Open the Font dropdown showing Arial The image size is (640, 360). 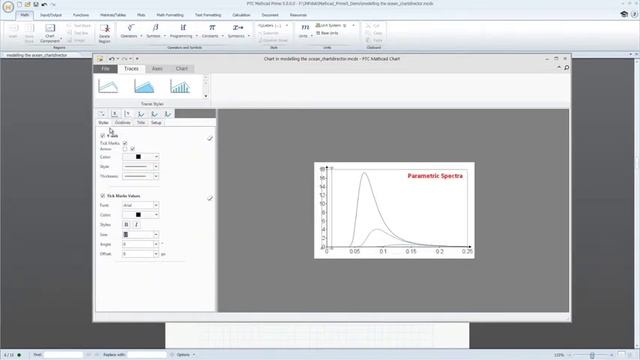[x=140, y=205]
